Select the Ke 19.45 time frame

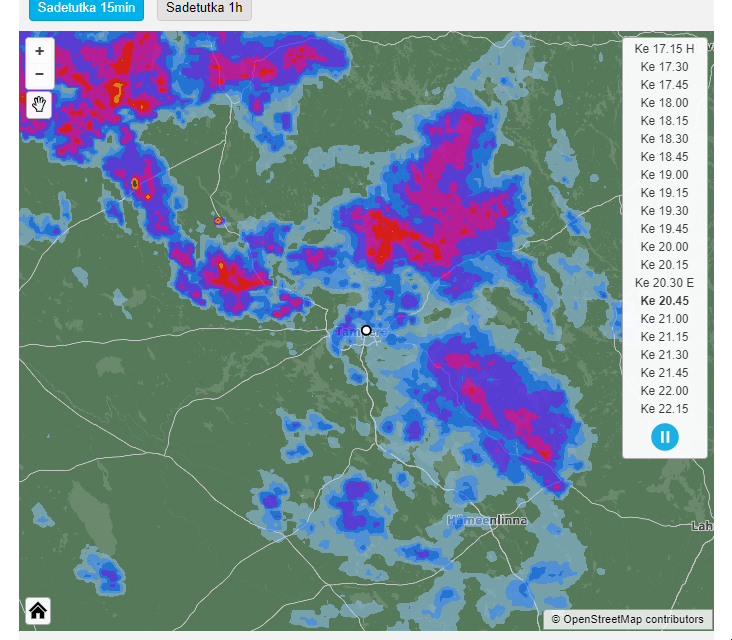click(664, 229)
